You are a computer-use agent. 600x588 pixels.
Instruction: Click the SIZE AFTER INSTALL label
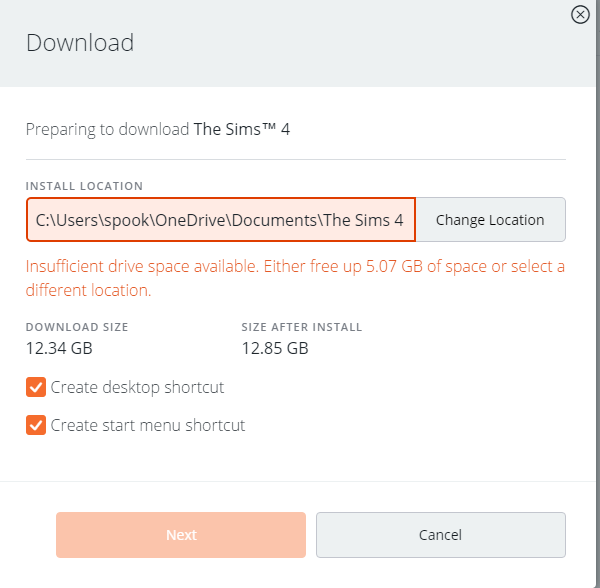(x=302, y=327)
